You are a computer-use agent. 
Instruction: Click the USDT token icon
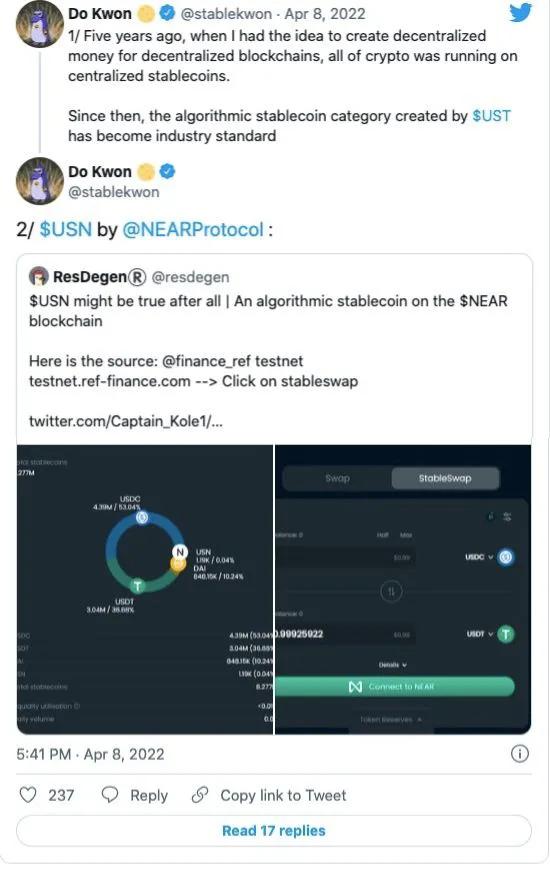tap(505, 633)
